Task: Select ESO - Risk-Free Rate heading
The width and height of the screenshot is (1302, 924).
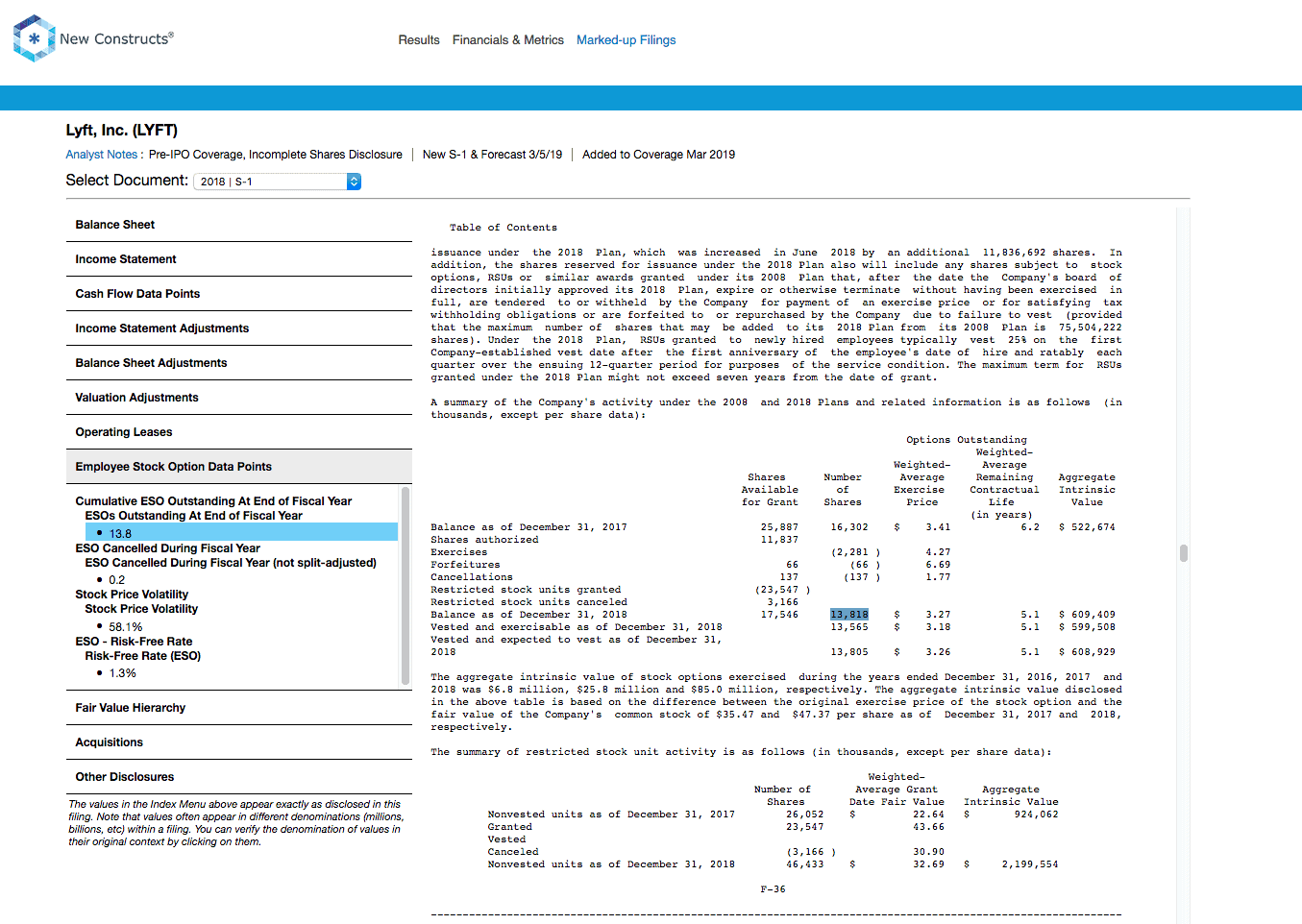Action: coord(134,642)
